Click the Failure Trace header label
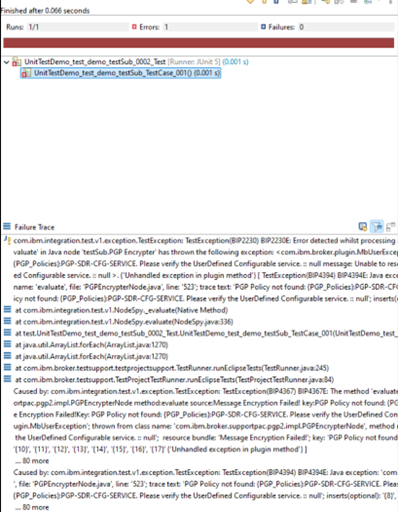 (x=34, y=227)
